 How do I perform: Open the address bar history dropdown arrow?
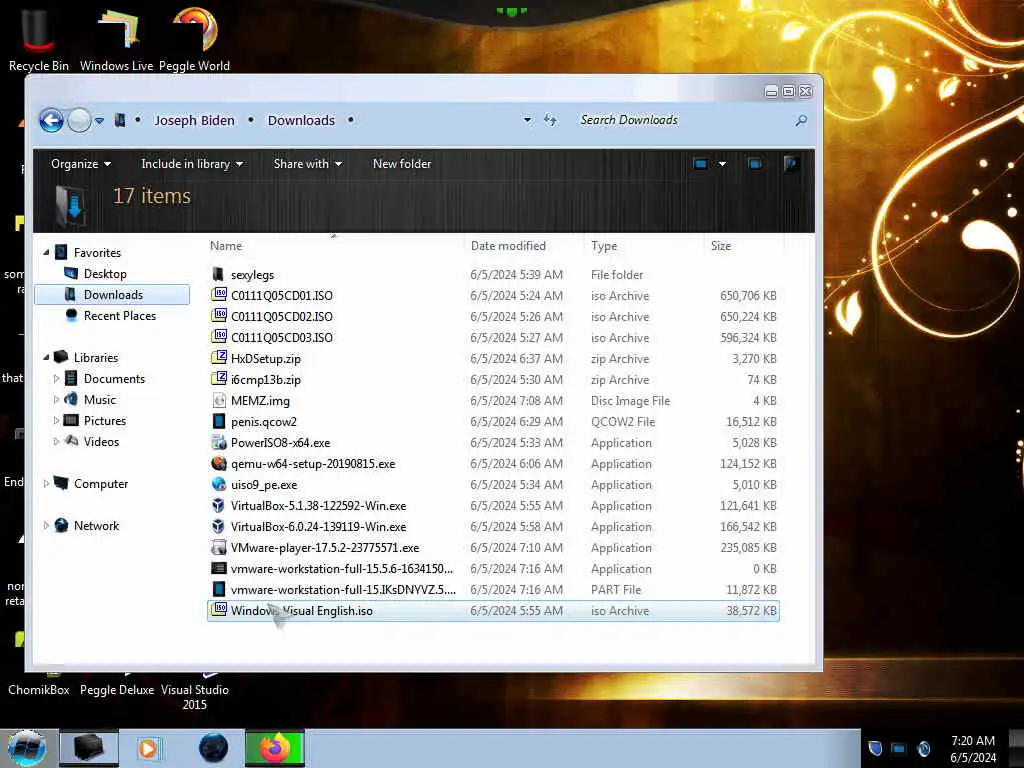point(527,120)
